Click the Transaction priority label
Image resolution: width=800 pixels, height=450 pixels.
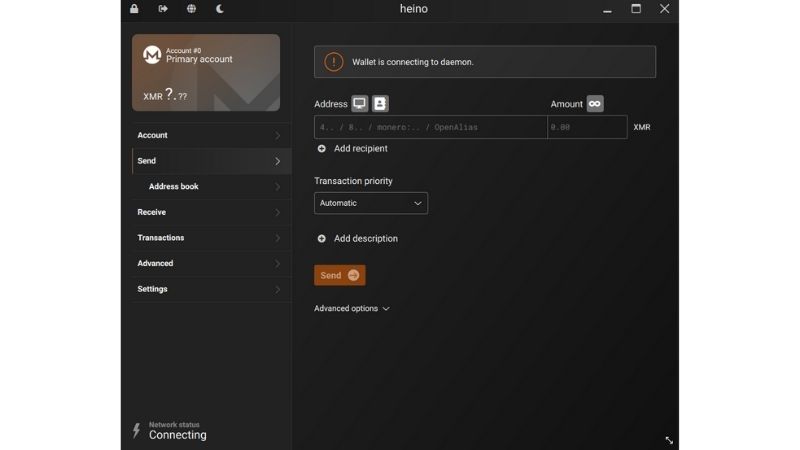click(x=354, y=181)
